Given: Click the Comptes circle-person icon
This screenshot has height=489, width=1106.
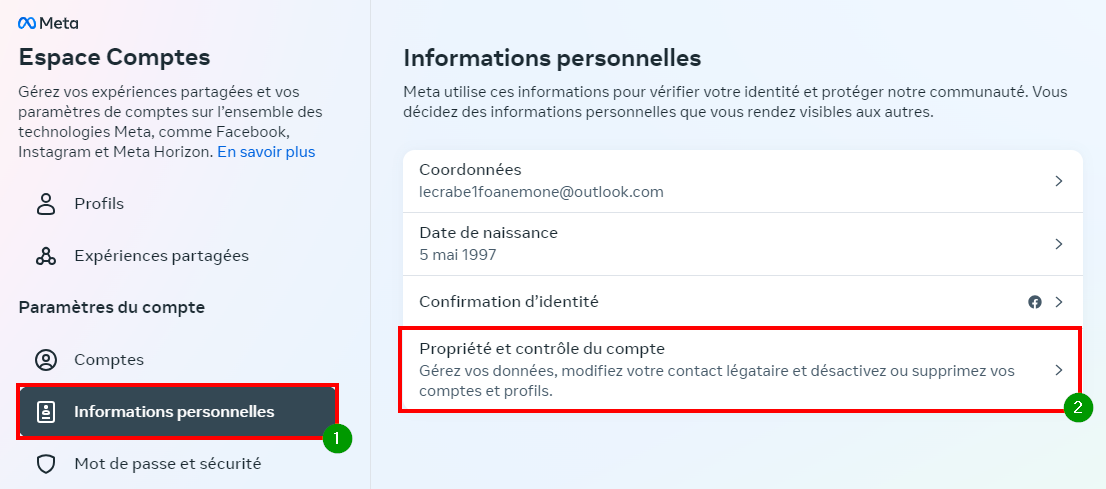Looking at the screenshot, I should point(46,360).
